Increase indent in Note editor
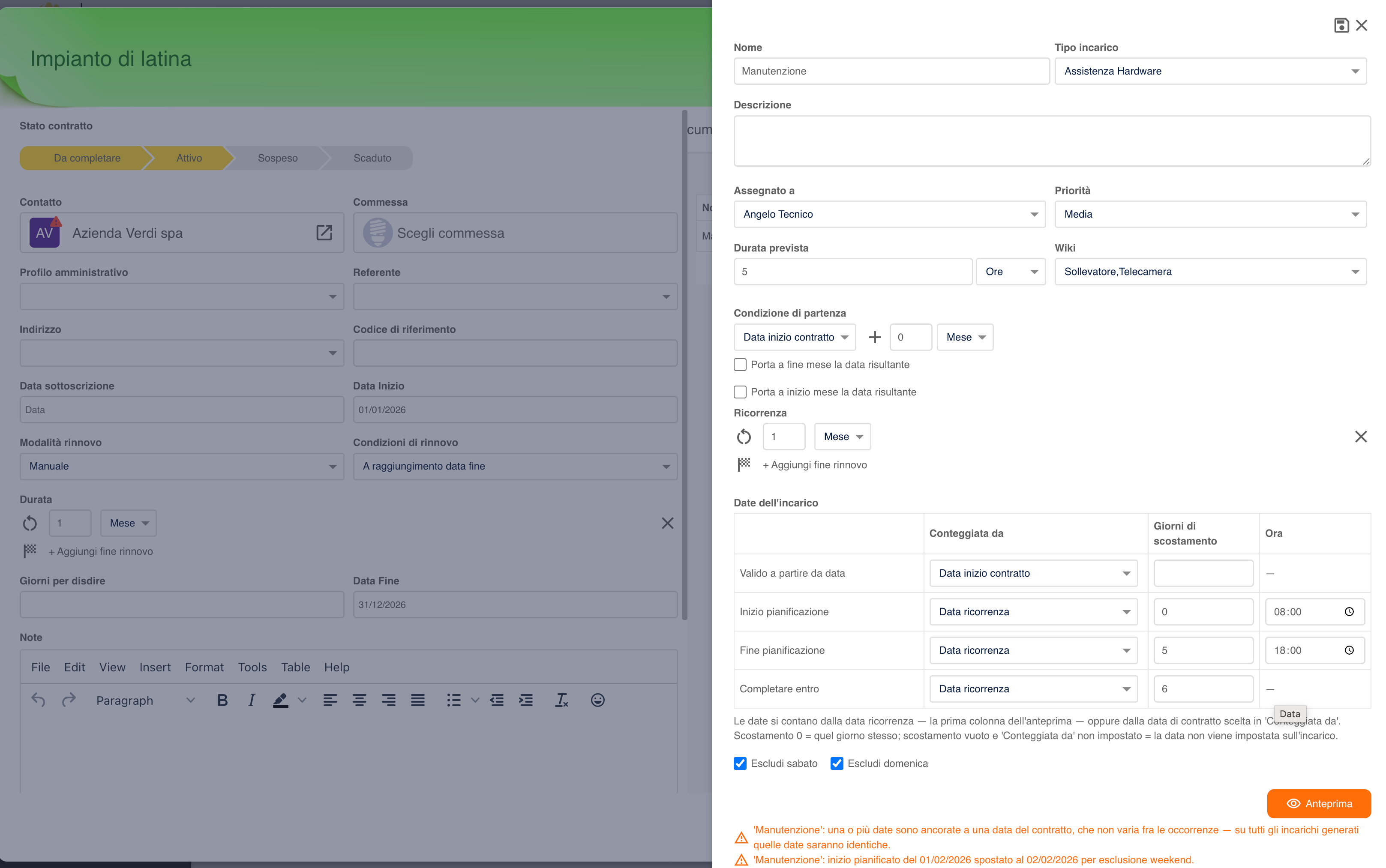 (526, 700)
